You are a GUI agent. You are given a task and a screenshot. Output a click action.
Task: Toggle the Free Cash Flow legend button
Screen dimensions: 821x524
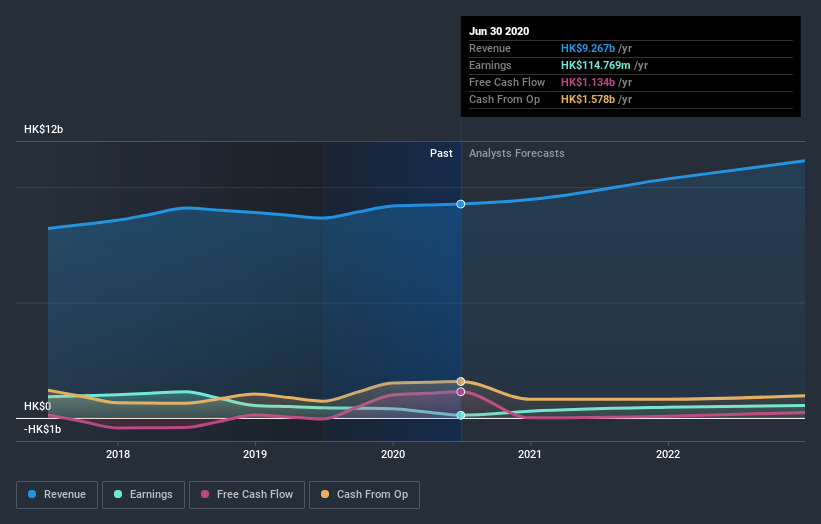pos(247,495)
